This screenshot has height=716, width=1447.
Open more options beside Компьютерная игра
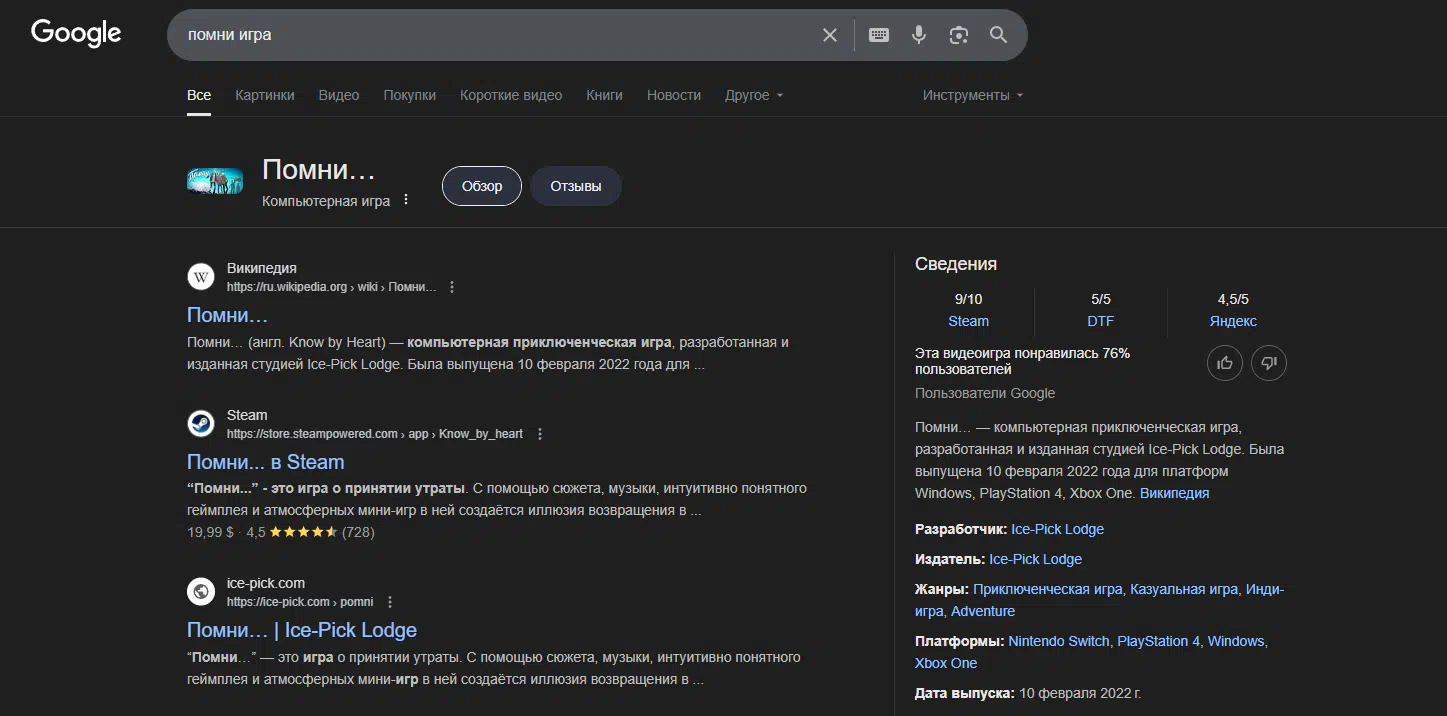(406, 200)
